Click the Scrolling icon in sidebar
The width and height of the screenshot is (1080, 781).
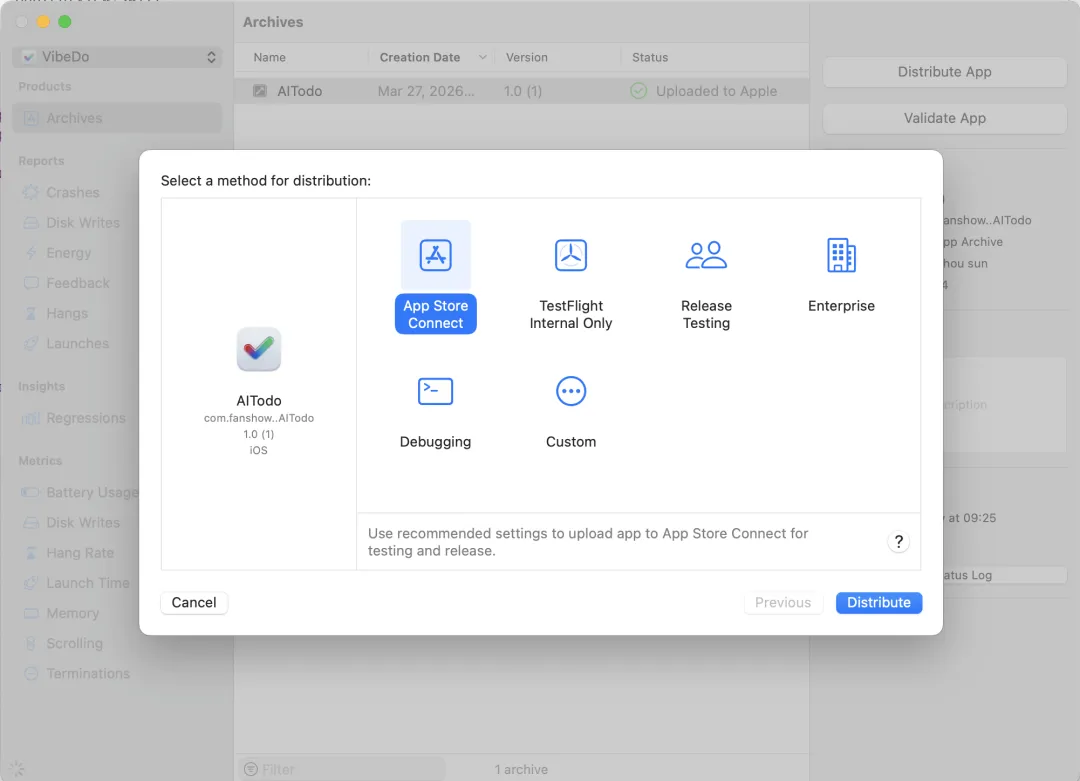click(x=31, y=643)
